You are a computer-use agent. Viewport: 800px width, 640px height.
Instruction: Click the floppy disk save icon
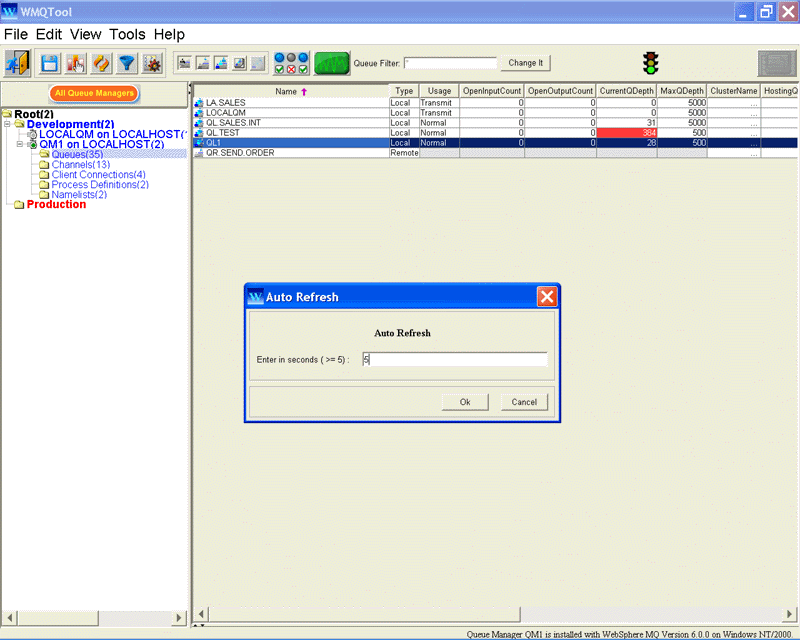click(50, 63)
